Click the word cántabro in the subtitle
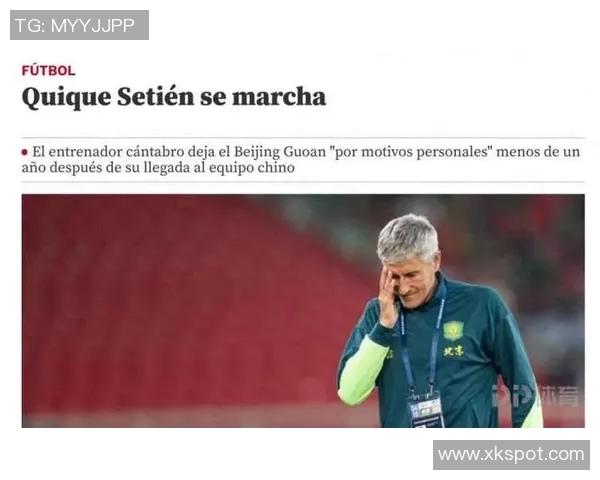 coord(155,152)
